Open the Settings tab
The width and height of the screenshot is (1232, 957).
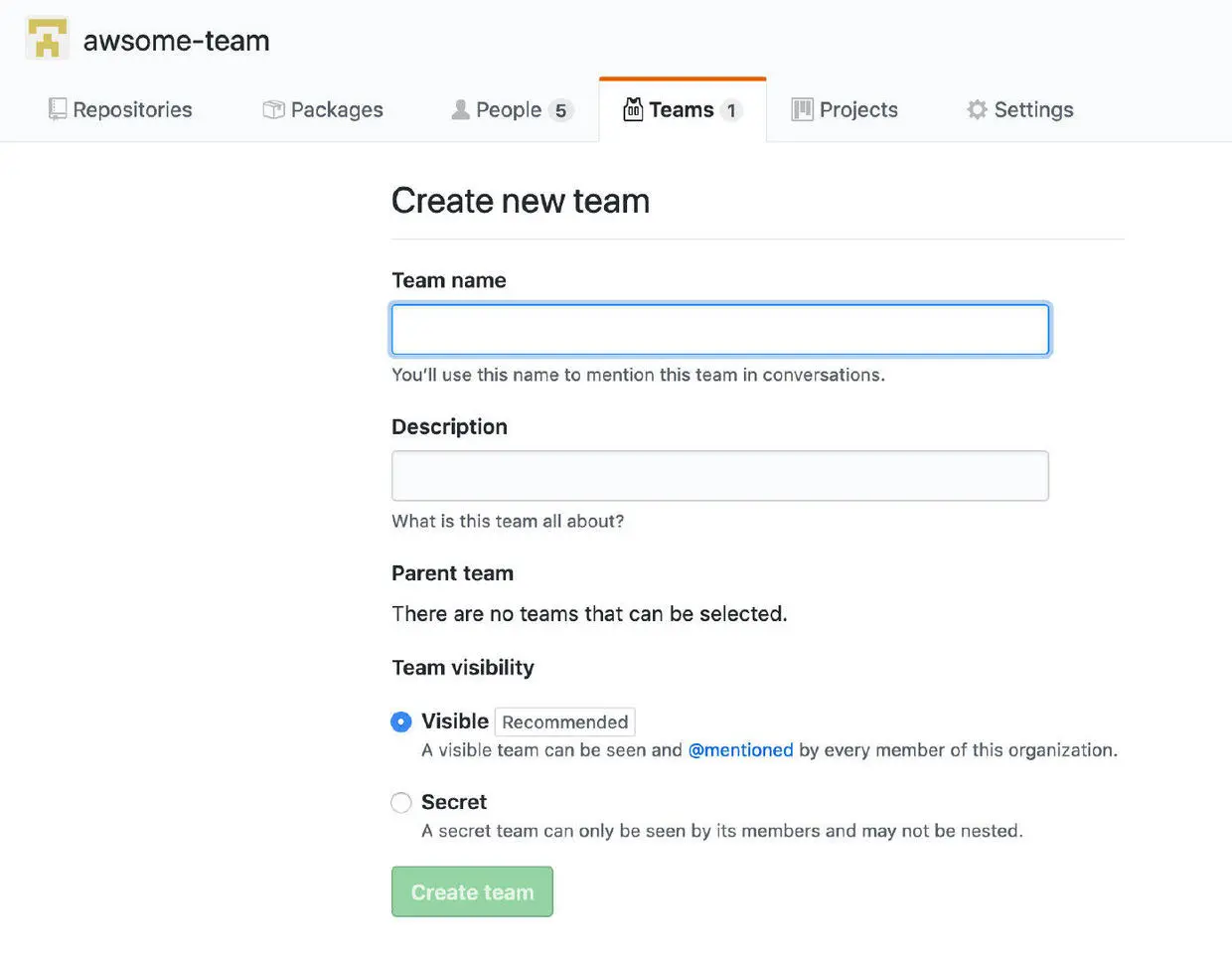tap(1033, 109)
